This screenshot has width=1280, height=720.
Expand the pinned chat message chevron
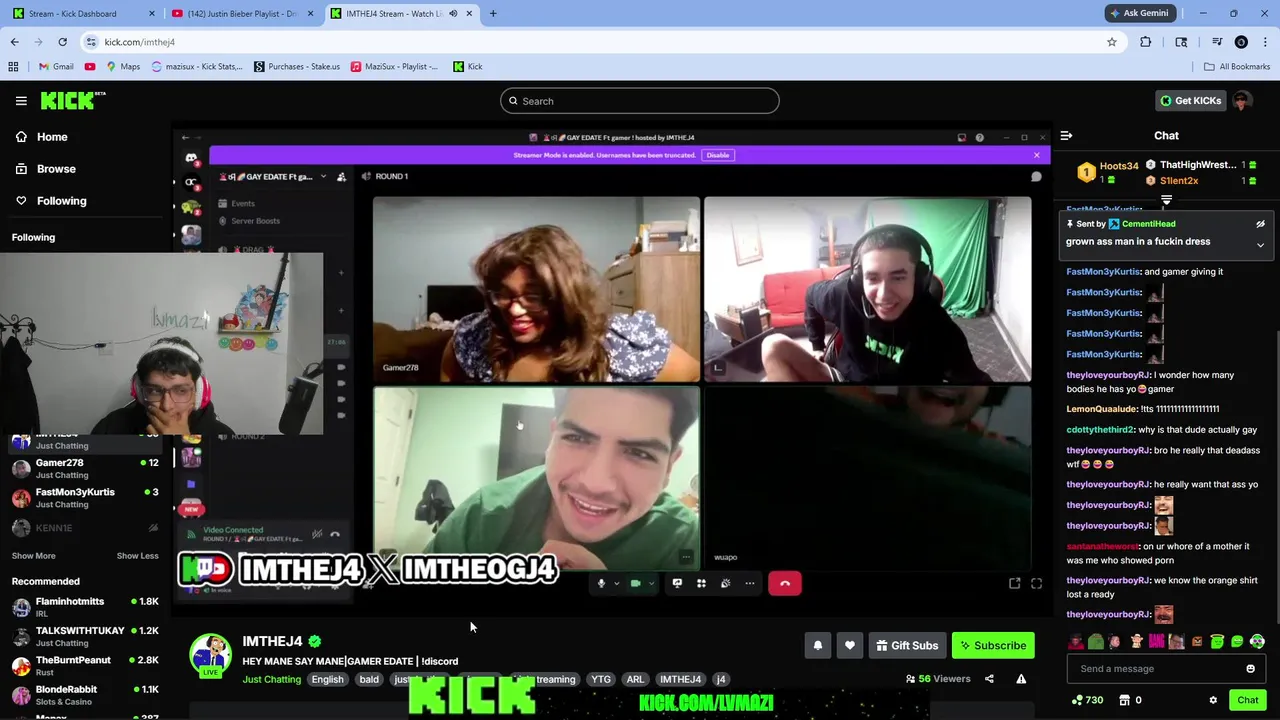pyautogui.click(x=1260, y=245)
